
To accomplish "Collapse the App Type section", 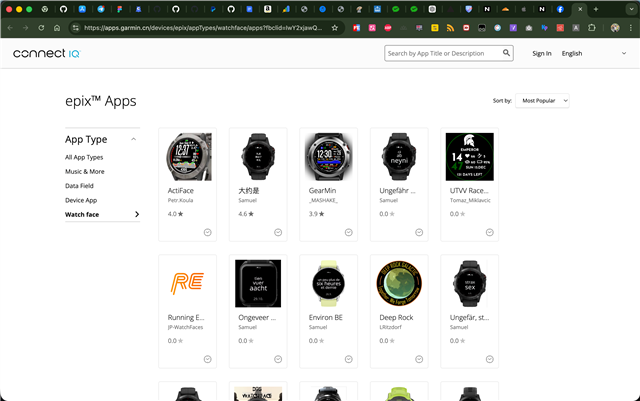I will point(132,140).
